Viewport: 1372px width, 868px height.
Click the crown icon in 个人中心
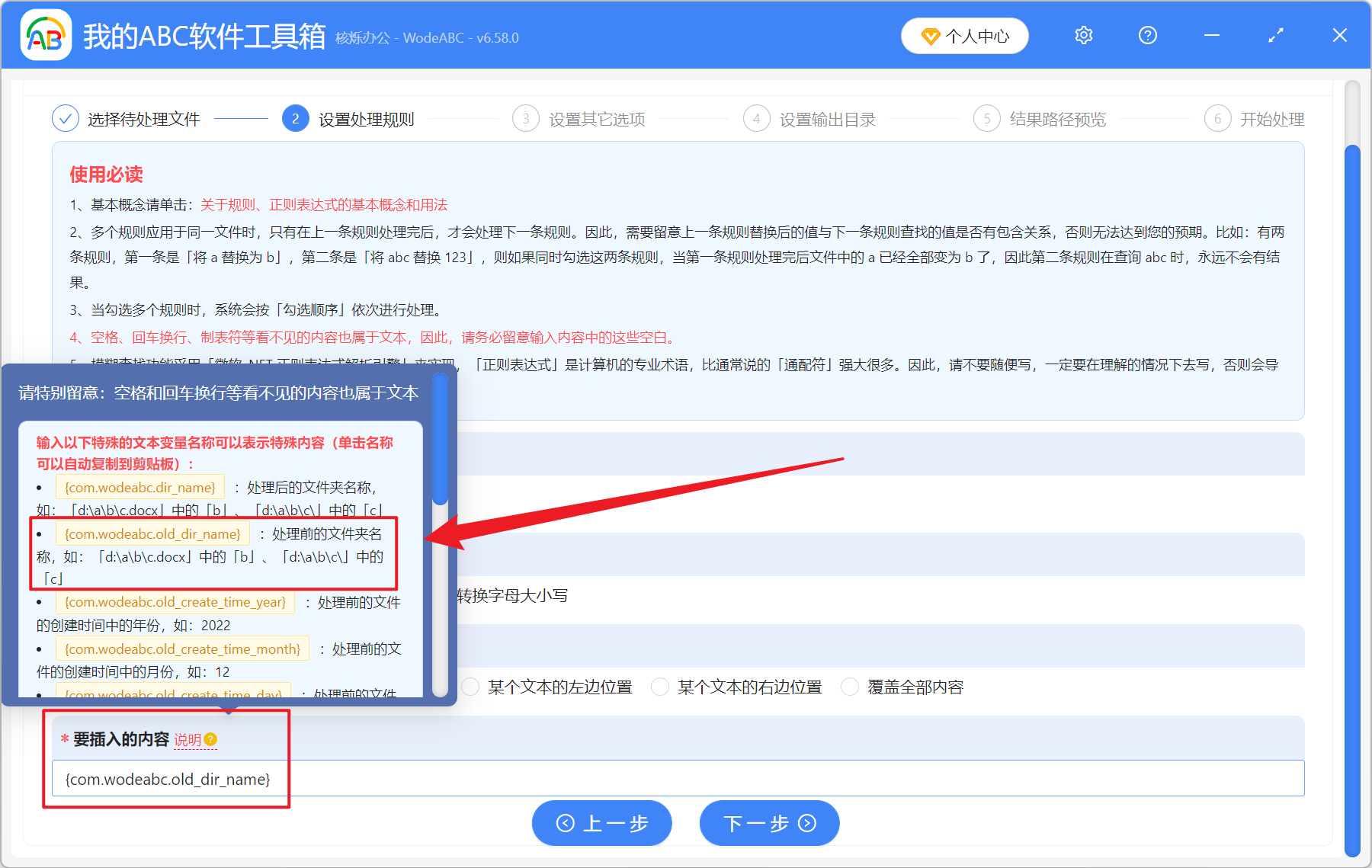coord(931,35)
